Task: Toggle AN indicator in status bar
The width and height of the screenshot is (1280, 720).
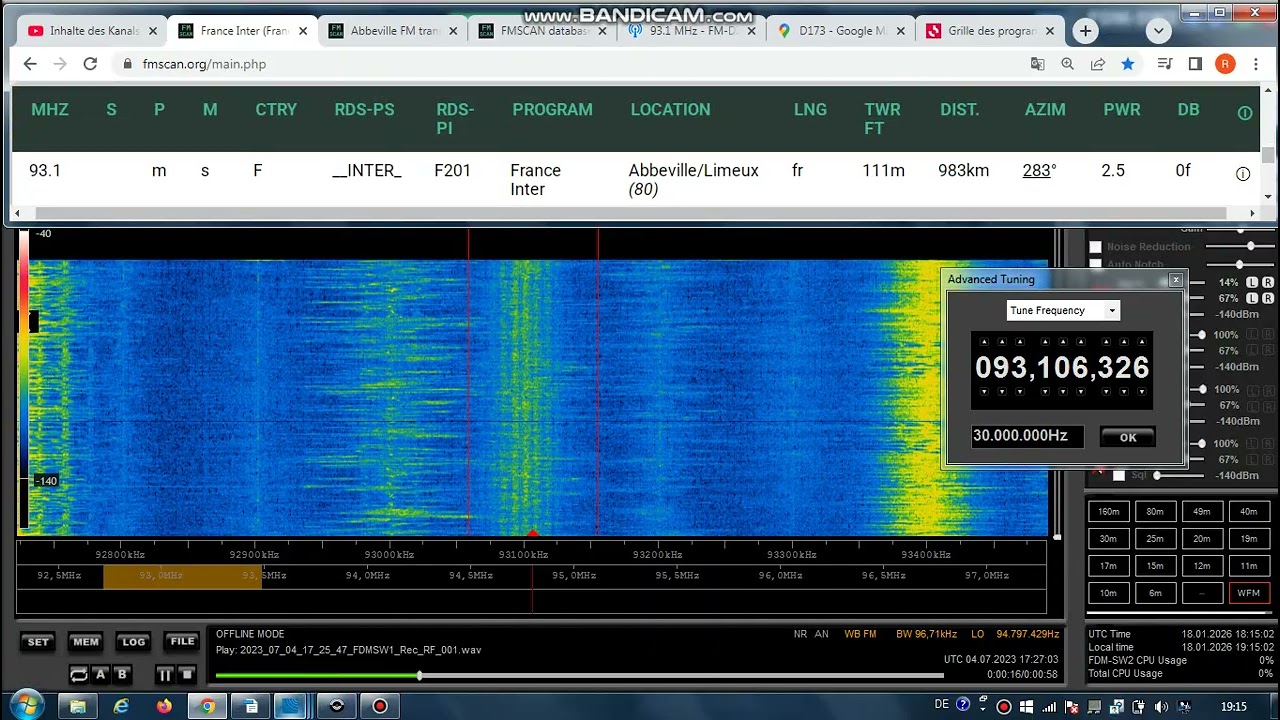Action: (x=821, y=634)
